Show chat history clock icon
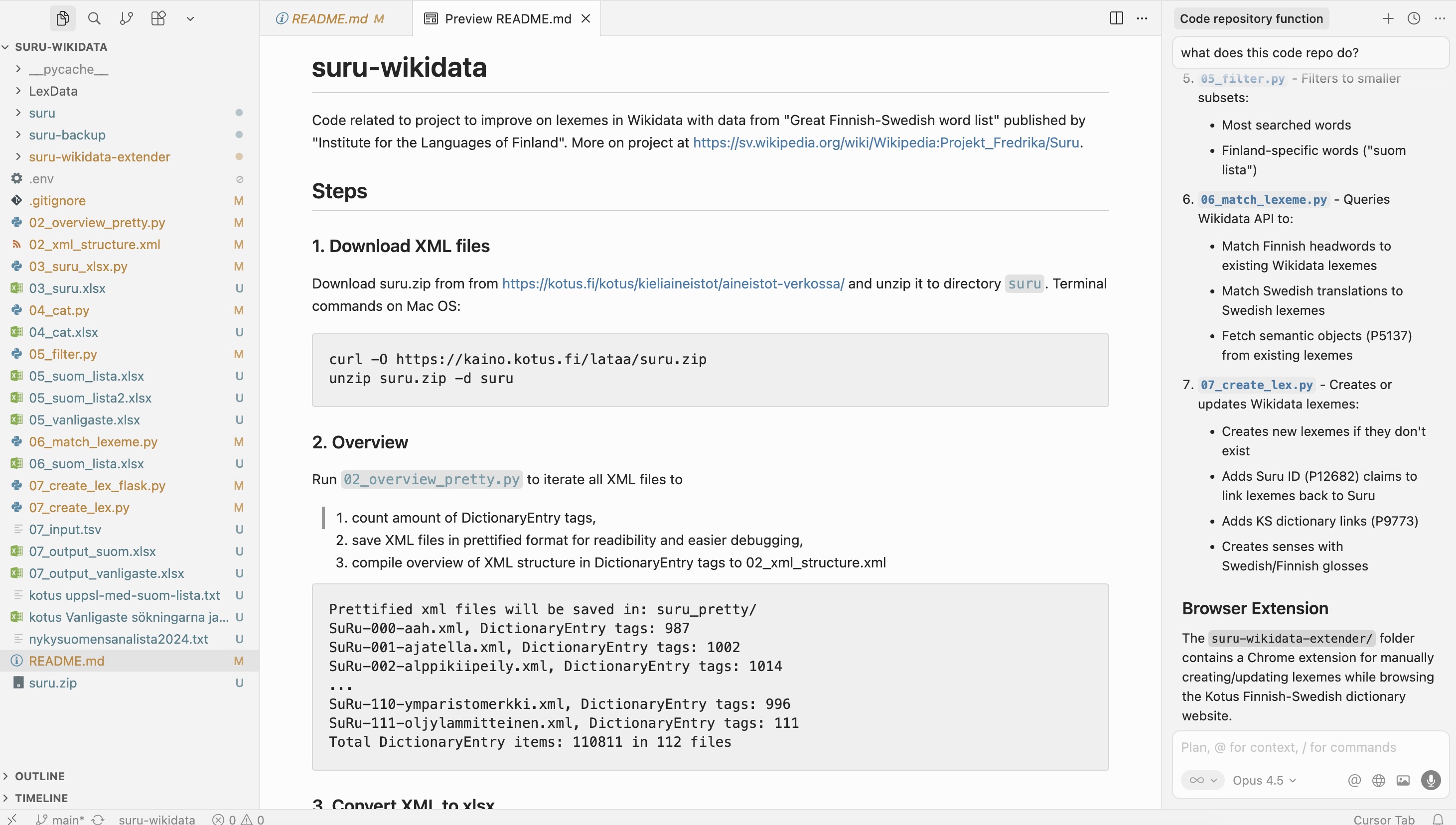The width and height of the screenshot is (1456, 825). coord(1414,18)
